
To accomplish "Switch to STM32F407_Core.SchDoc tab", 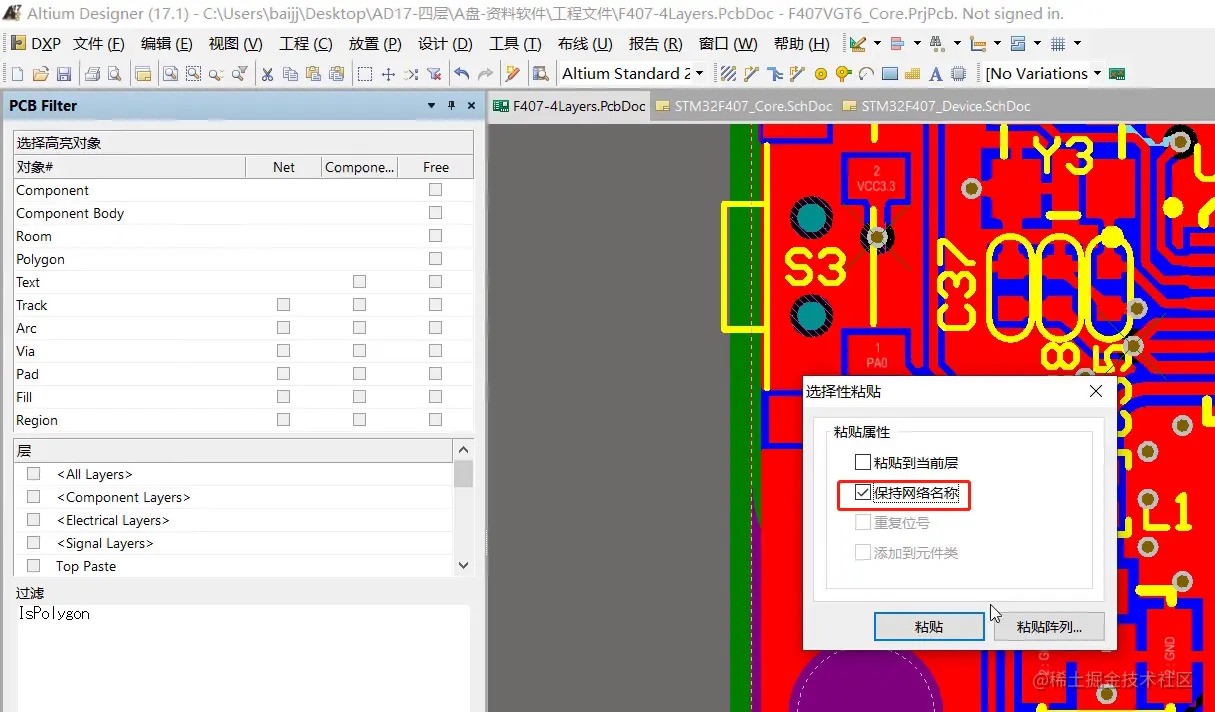I will coord(744,106).
